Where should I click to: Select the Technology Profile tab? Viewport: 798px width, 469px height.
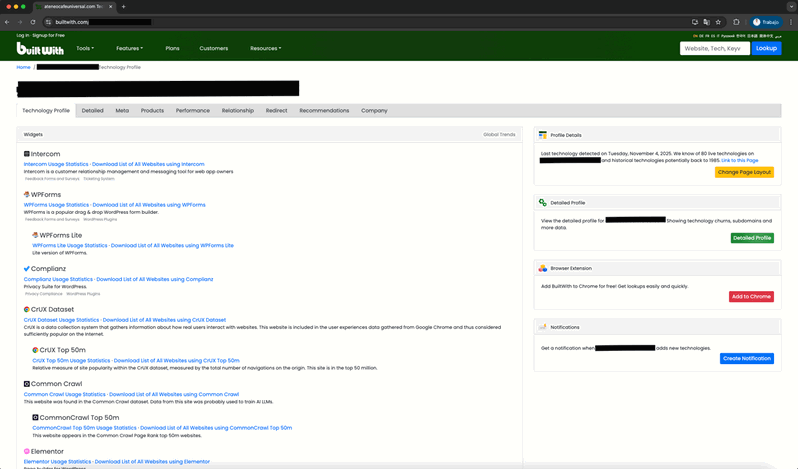(46, 110)
